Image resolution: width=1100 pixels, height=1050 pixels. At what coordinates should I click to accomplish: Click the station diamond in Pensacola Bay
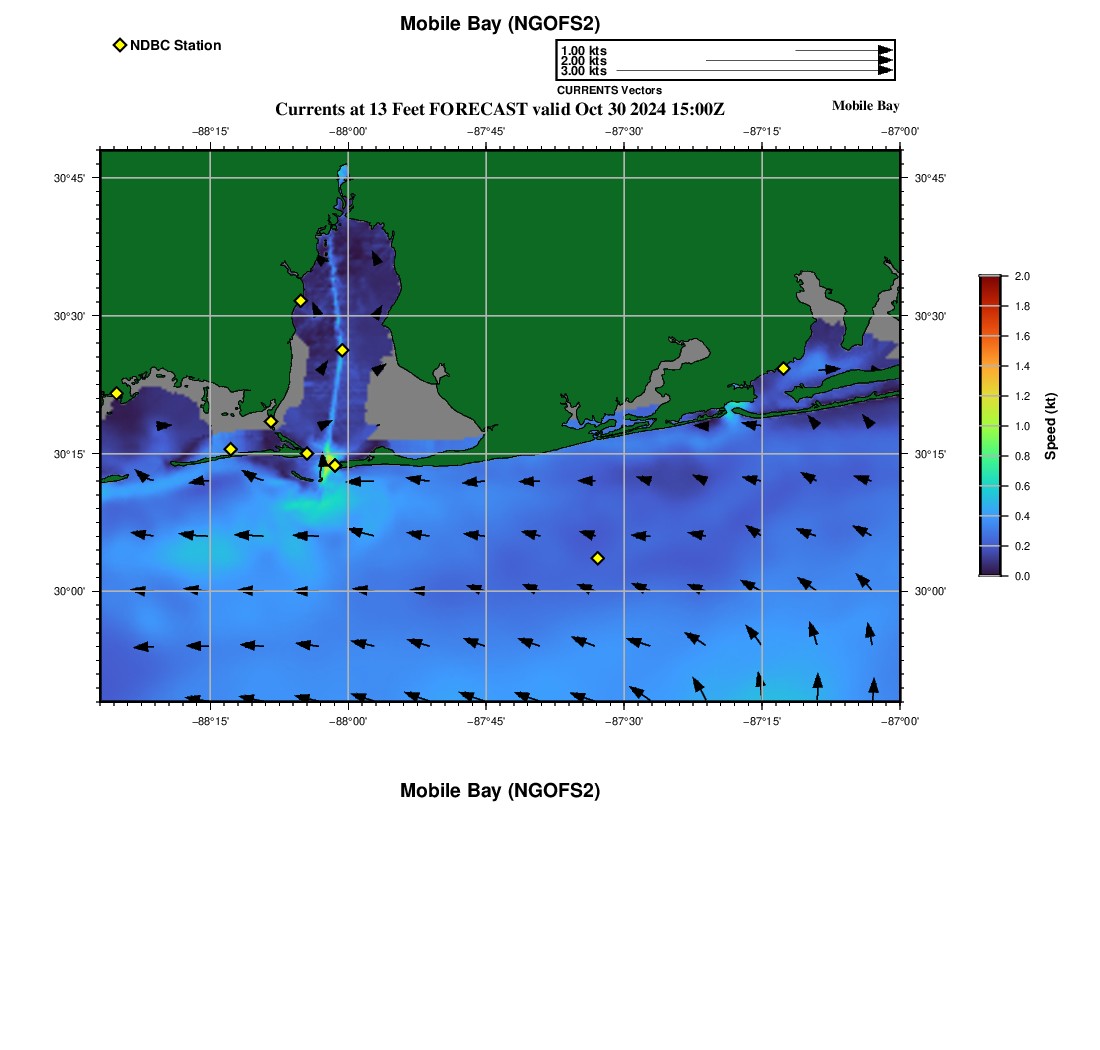[783, 368]
